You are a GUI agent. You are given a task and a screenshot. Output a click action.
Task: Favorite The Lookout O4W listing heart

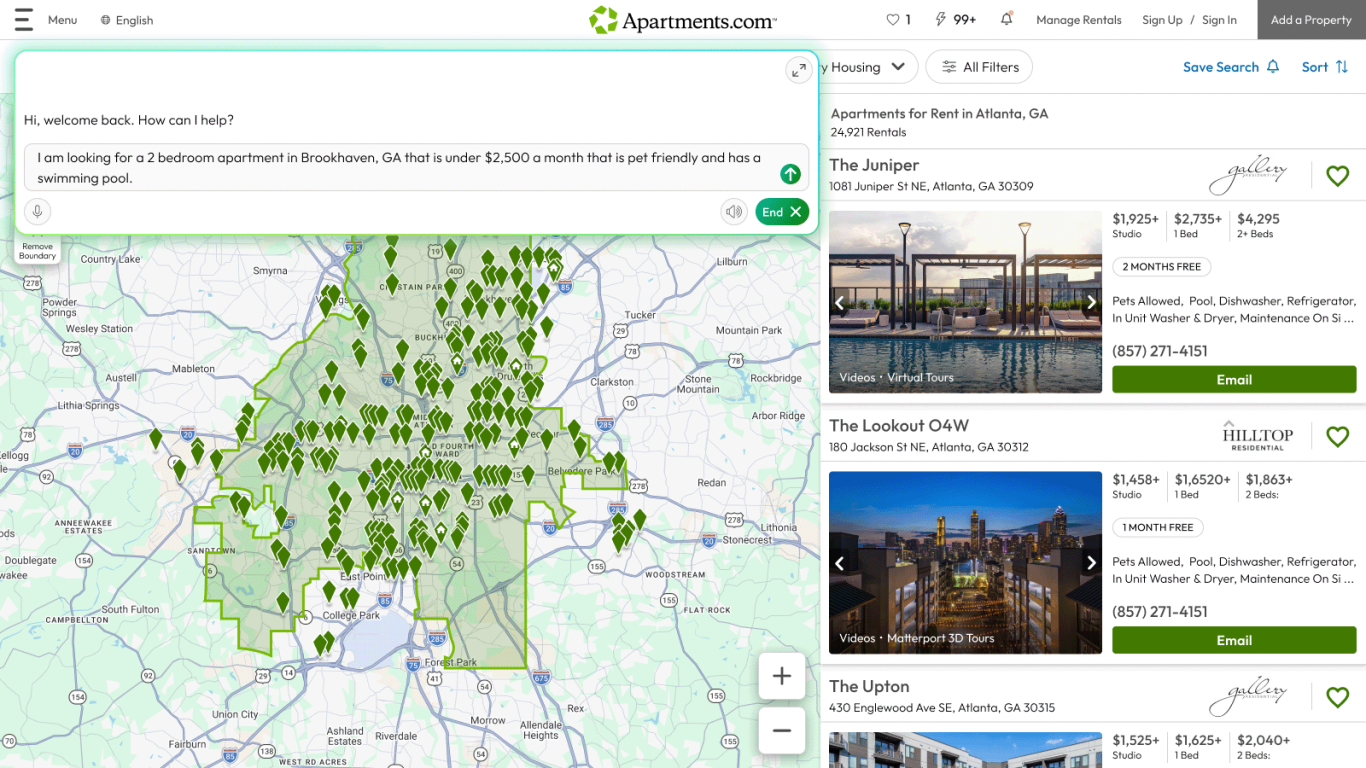point(1337,437)
